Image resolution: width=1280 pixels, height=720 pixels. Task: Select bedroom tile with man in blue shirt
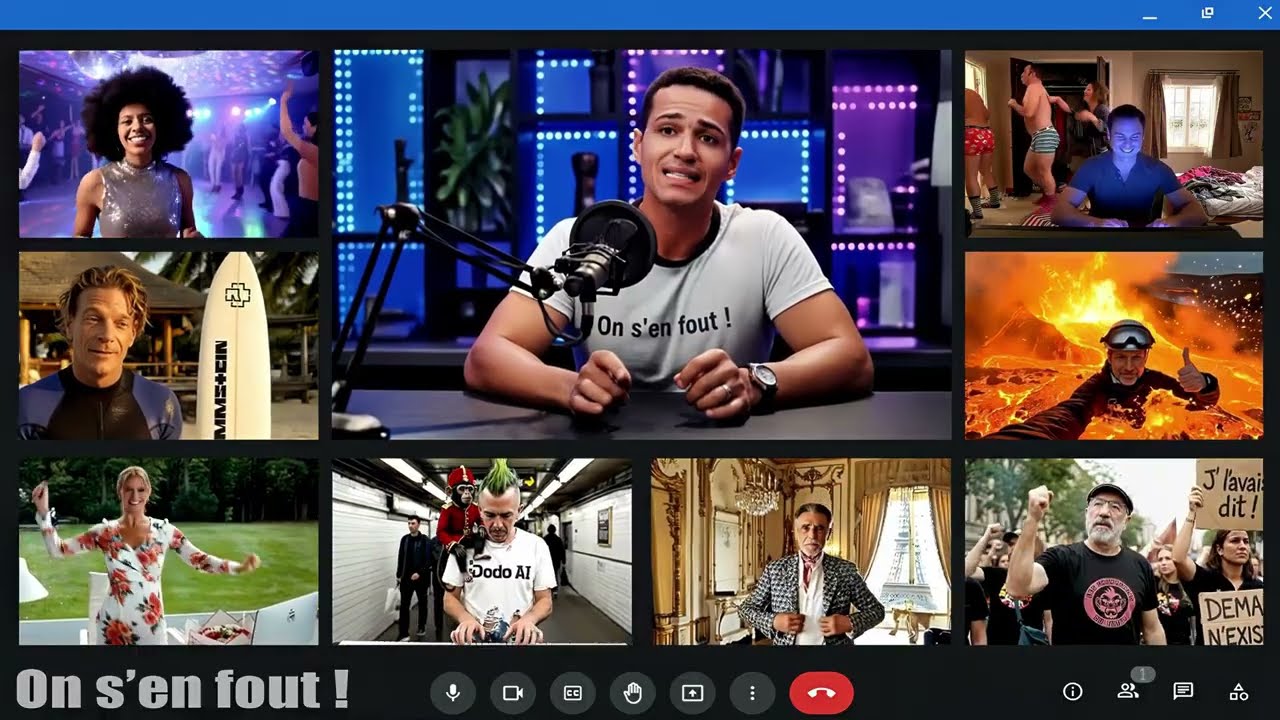click(x=1114, y=144)
